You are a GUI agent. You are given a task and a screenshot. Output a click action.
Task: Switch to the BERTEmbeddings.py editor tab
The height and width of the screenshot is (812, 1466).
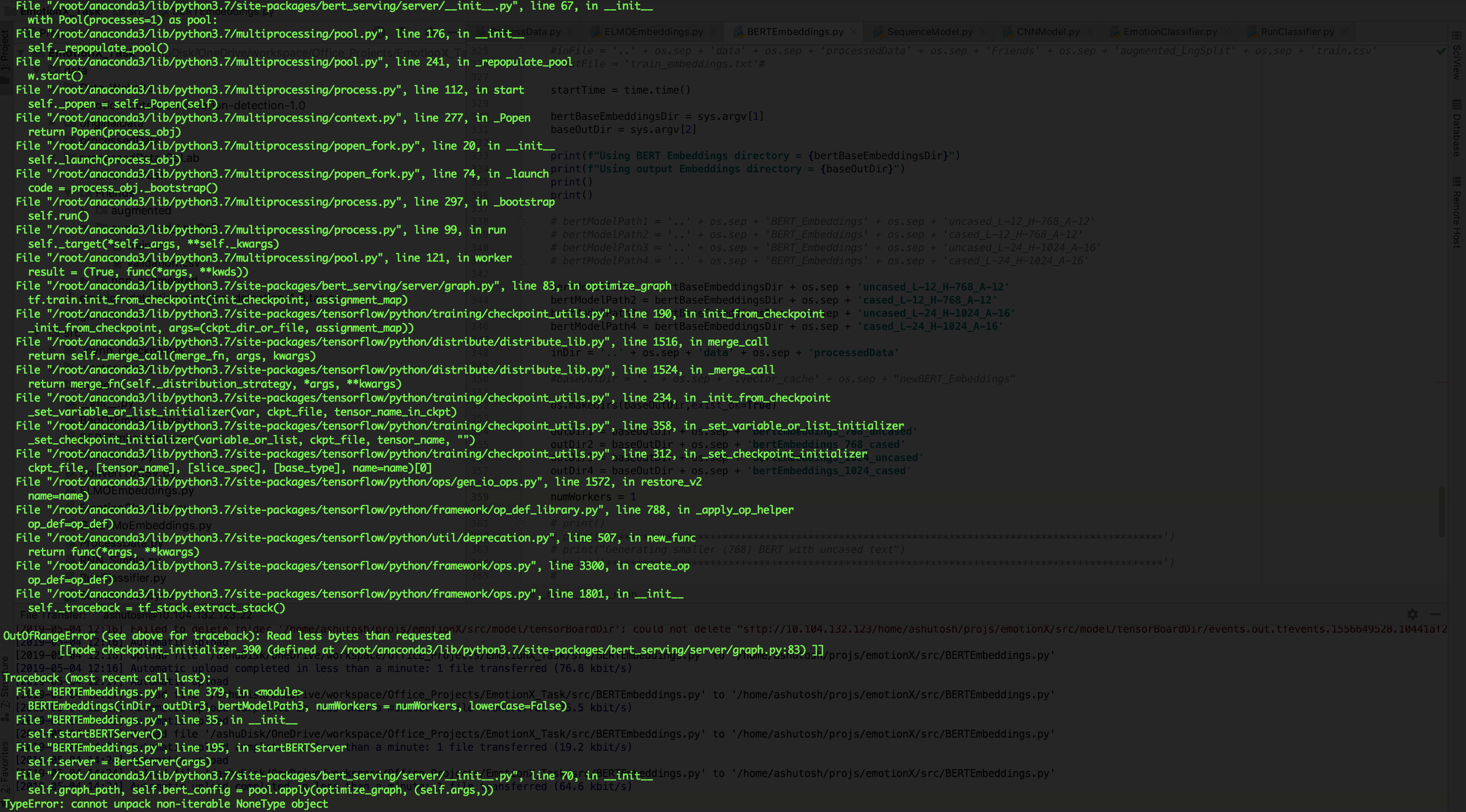pos(794,32)
